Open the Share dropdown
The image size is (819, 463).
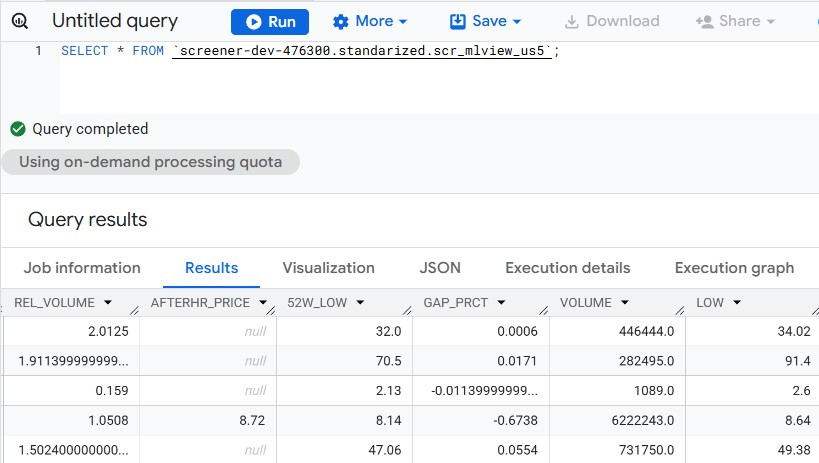pos(735,21)
